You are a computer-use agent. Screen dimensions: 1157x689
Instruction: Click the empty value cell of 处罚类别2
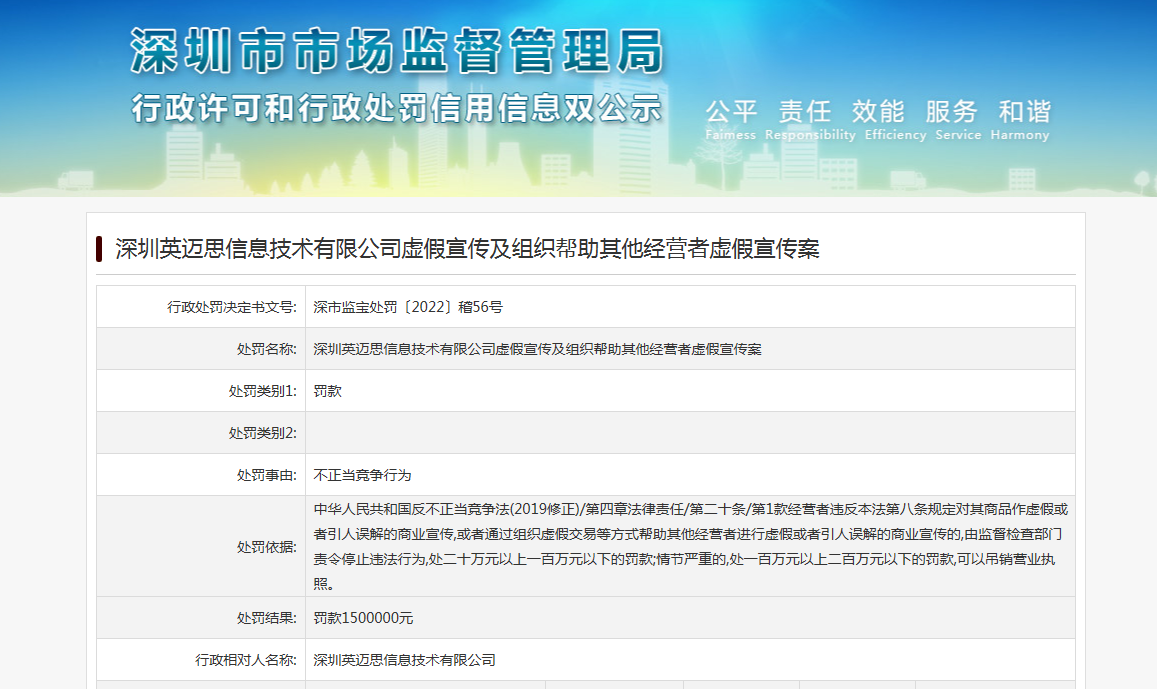pos(690,433)
